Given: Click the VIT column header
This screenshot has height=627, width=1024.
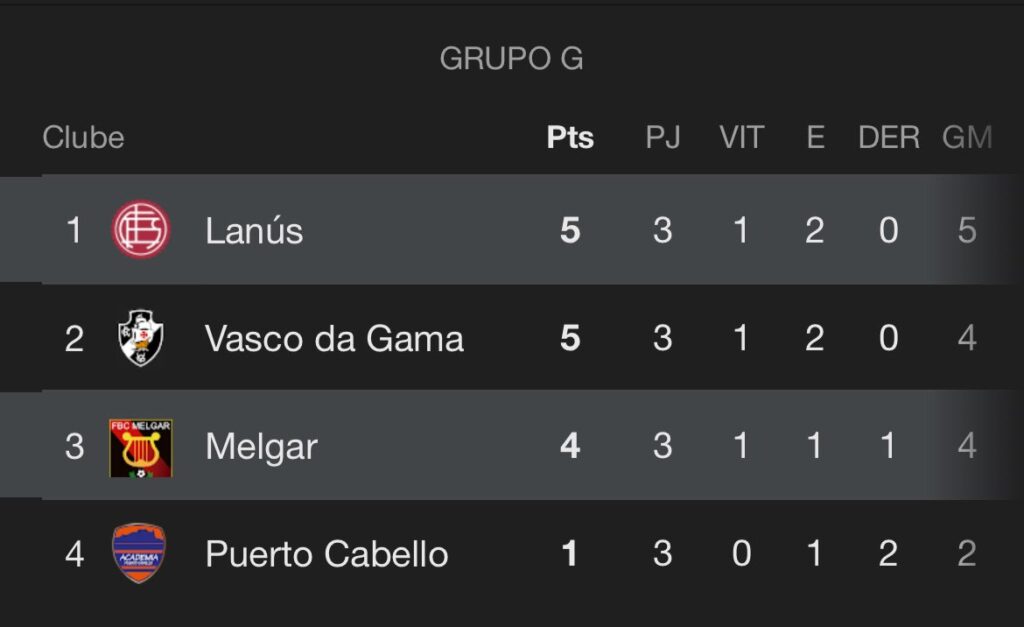Looking at the screenshot, I should point(741,137).
